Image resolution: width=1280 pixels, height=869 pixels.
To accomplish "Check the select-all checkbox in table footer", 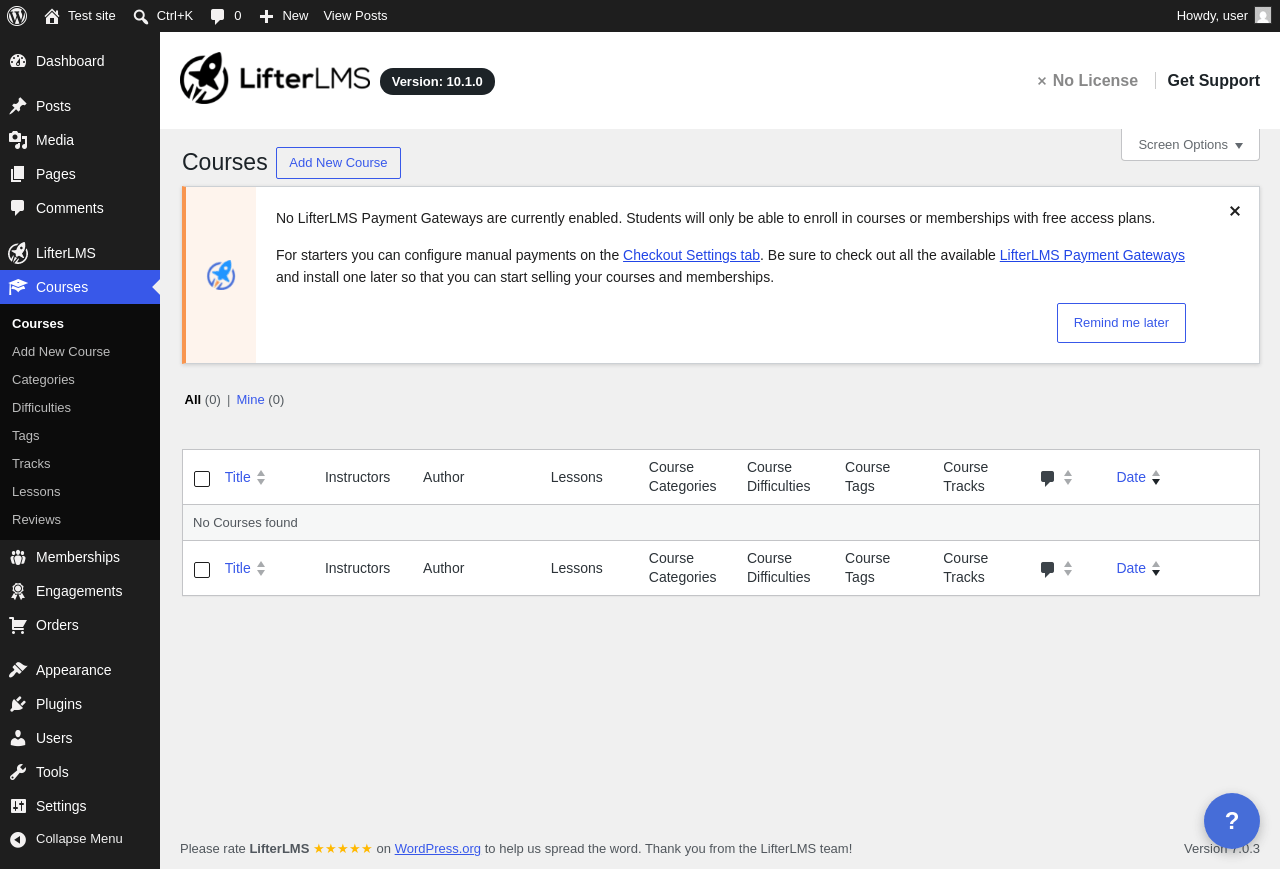I will point(202,570).
